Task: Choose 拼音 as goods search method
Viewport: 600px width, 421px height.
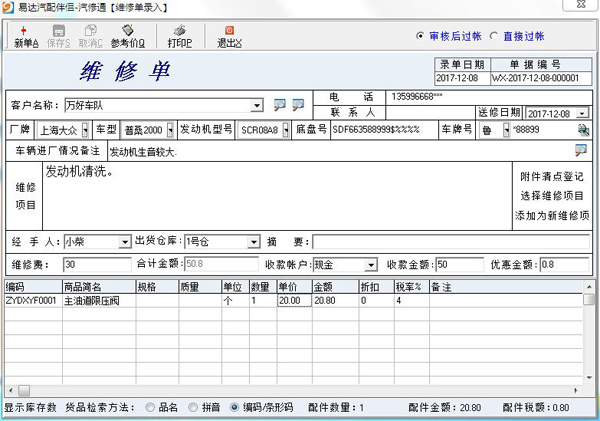Action: (193, 407)
